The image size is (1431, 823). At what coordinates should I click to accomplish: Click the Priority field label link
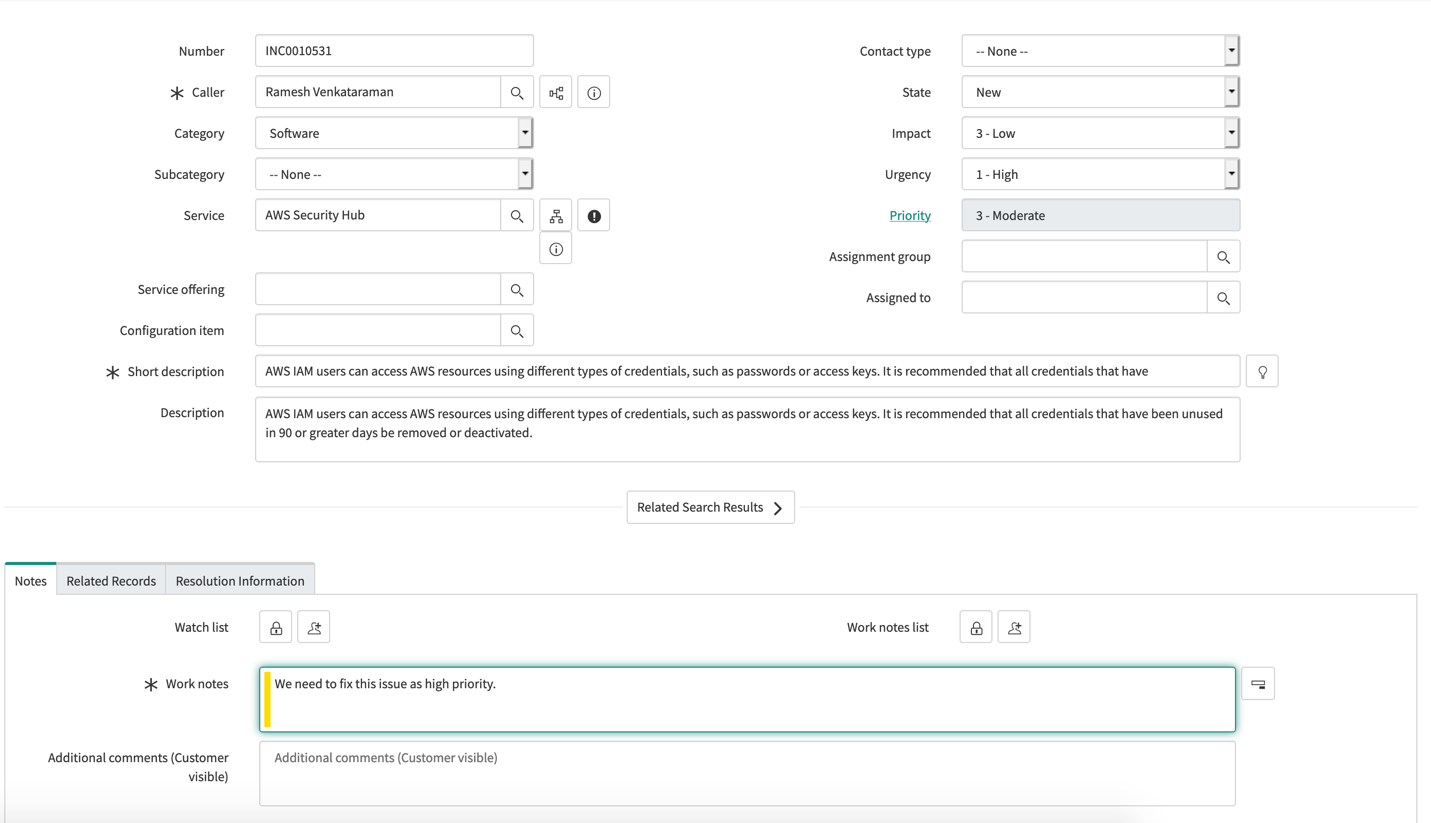[909, 214]
